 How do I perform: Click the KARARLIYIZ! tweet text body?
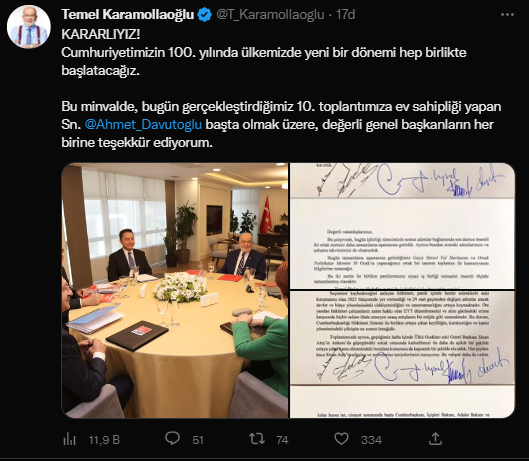(x=281, y=88)
